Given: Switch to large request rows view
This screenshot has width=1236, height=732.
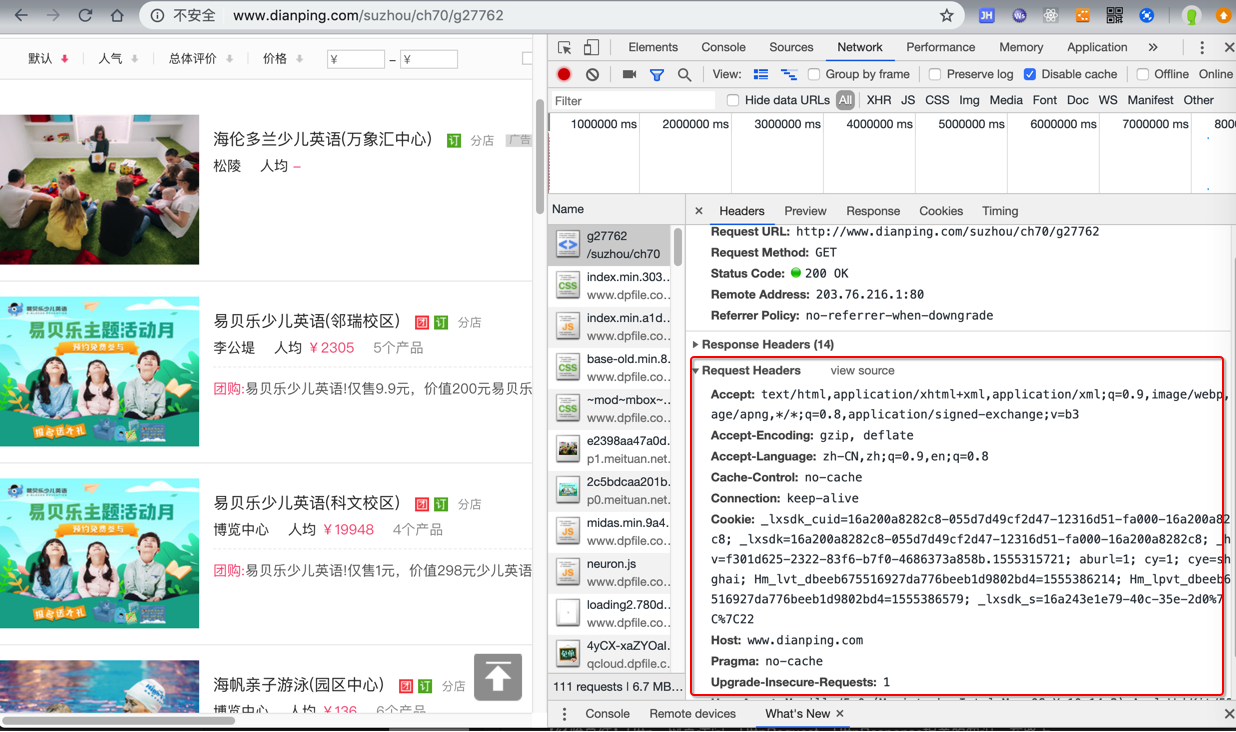Looking at the screenshot, I should pos(761,74).
